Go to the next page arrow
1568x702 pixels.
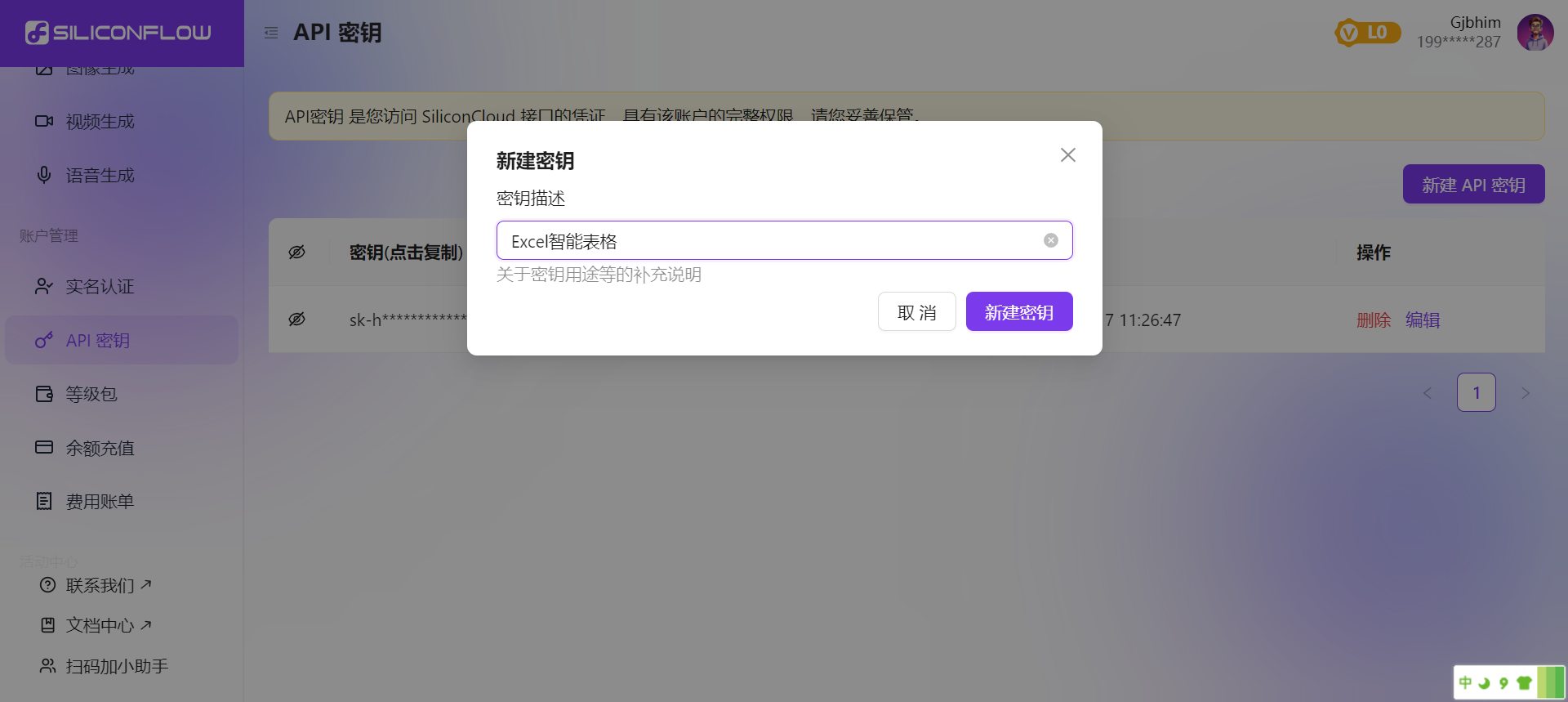[x=1526, y=393]
